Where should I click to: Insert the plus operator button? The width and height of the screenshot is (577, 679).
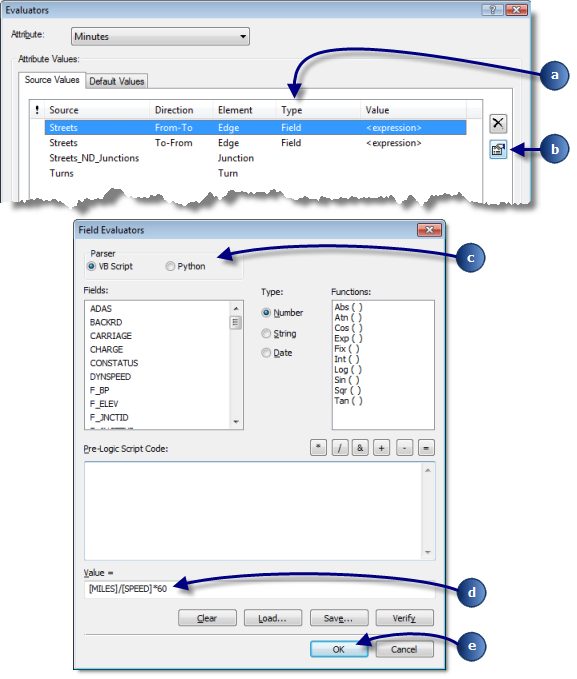pos(381,448)
